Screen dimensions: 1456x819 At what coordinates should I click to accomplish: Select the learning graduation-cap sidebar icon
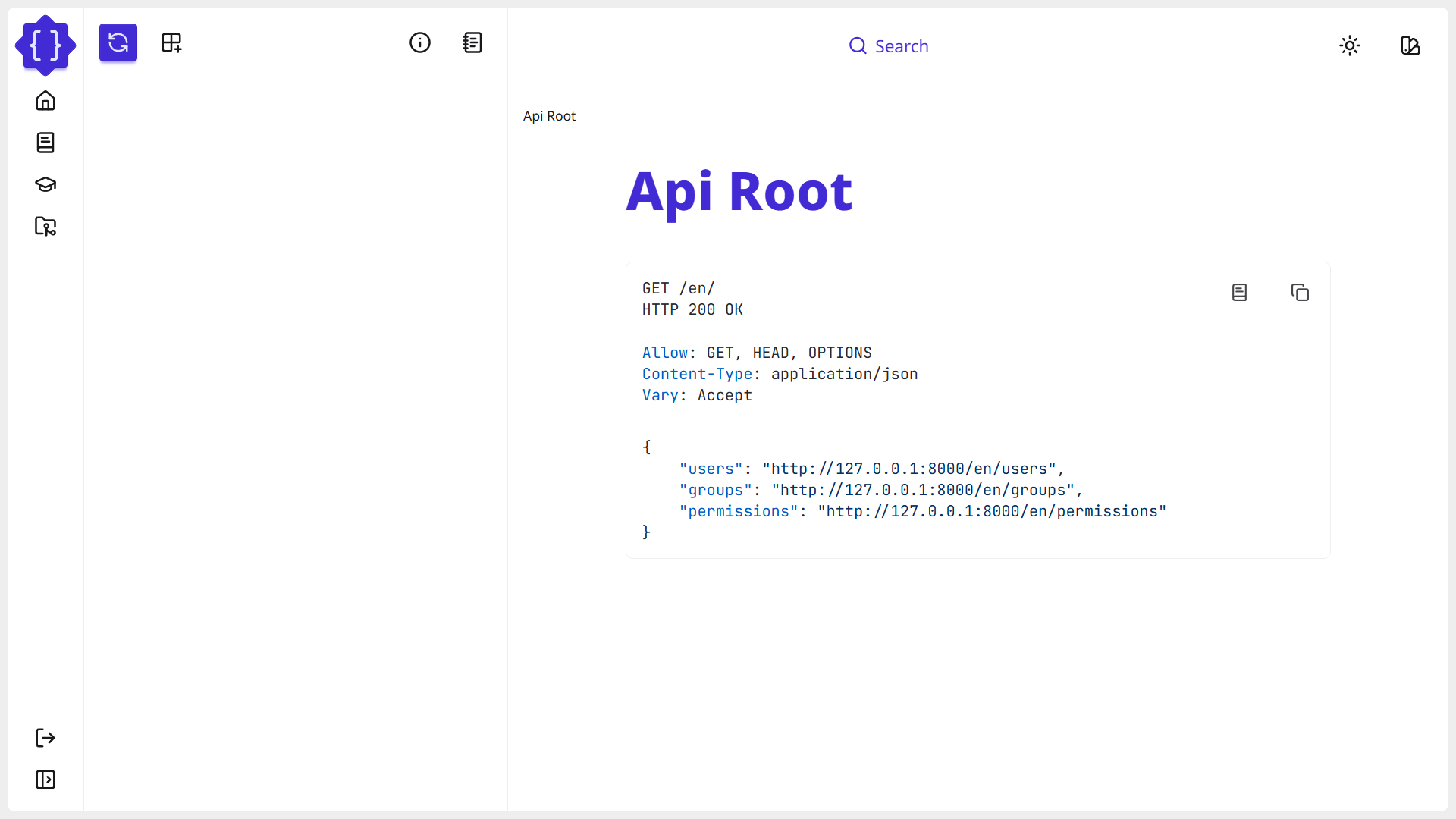[45, 184]
